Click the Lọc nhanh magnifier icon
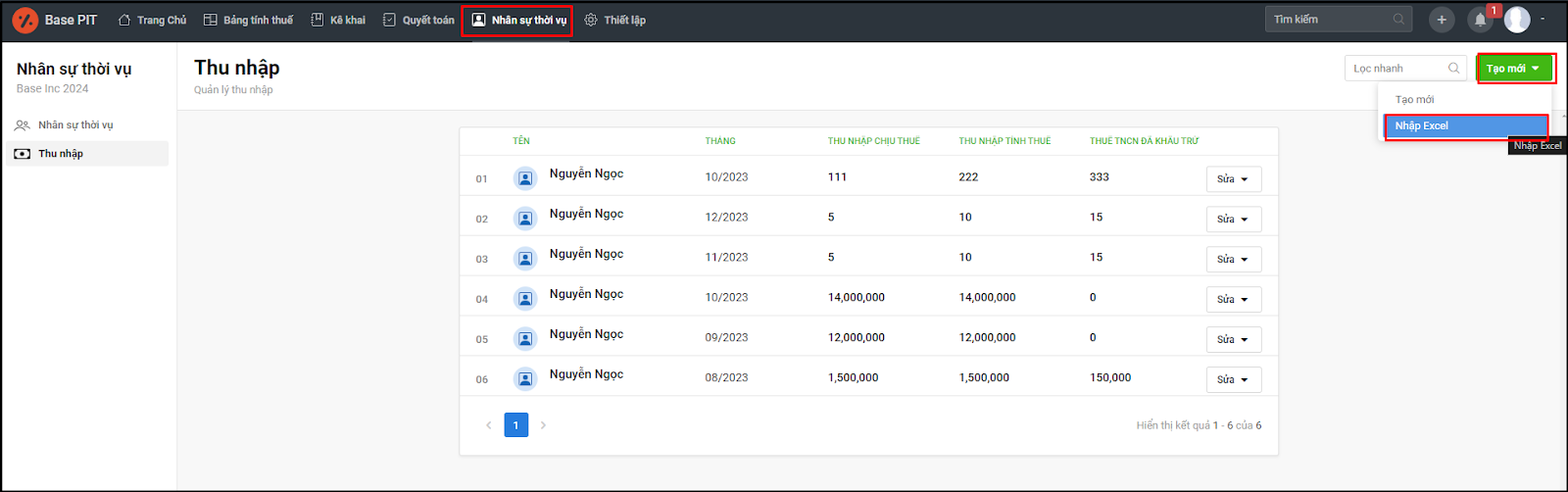Screen dimensions: 1568x492 [1454, 68]
